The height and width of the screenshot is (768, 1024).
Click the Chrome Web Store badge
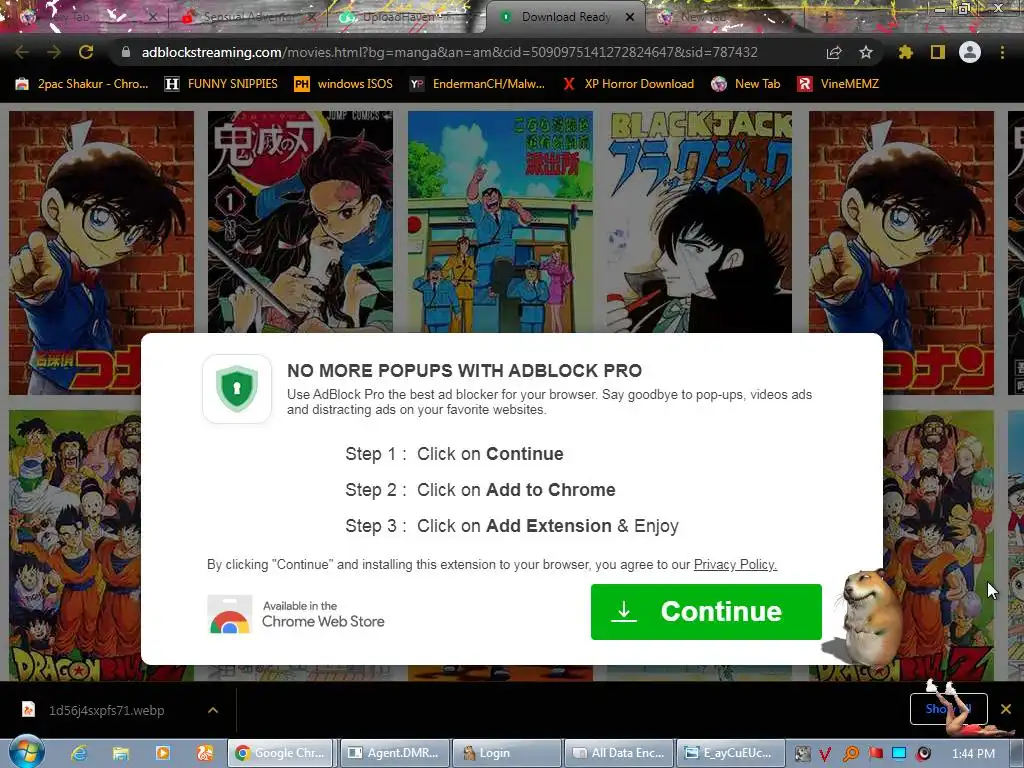[x=296, y=614]
